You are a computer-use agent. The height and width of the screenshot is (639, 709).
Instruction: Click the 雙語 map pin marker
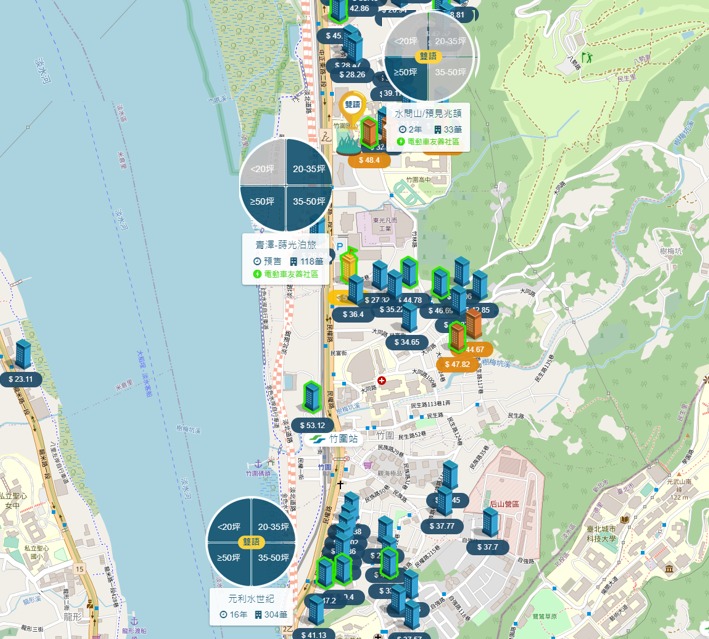pos(353,107)
